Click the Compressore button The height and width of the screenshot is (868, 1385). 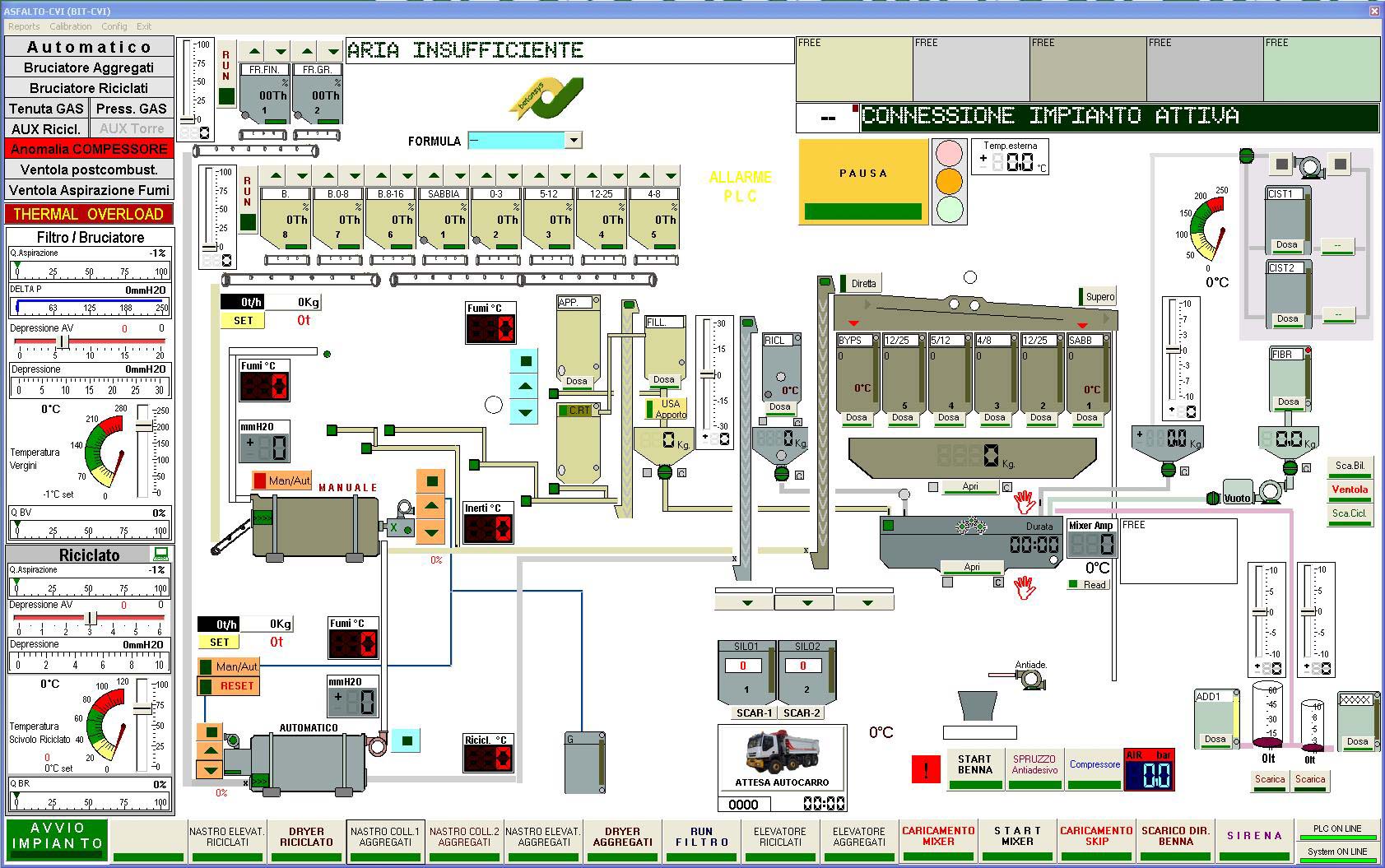(1094, 769)
